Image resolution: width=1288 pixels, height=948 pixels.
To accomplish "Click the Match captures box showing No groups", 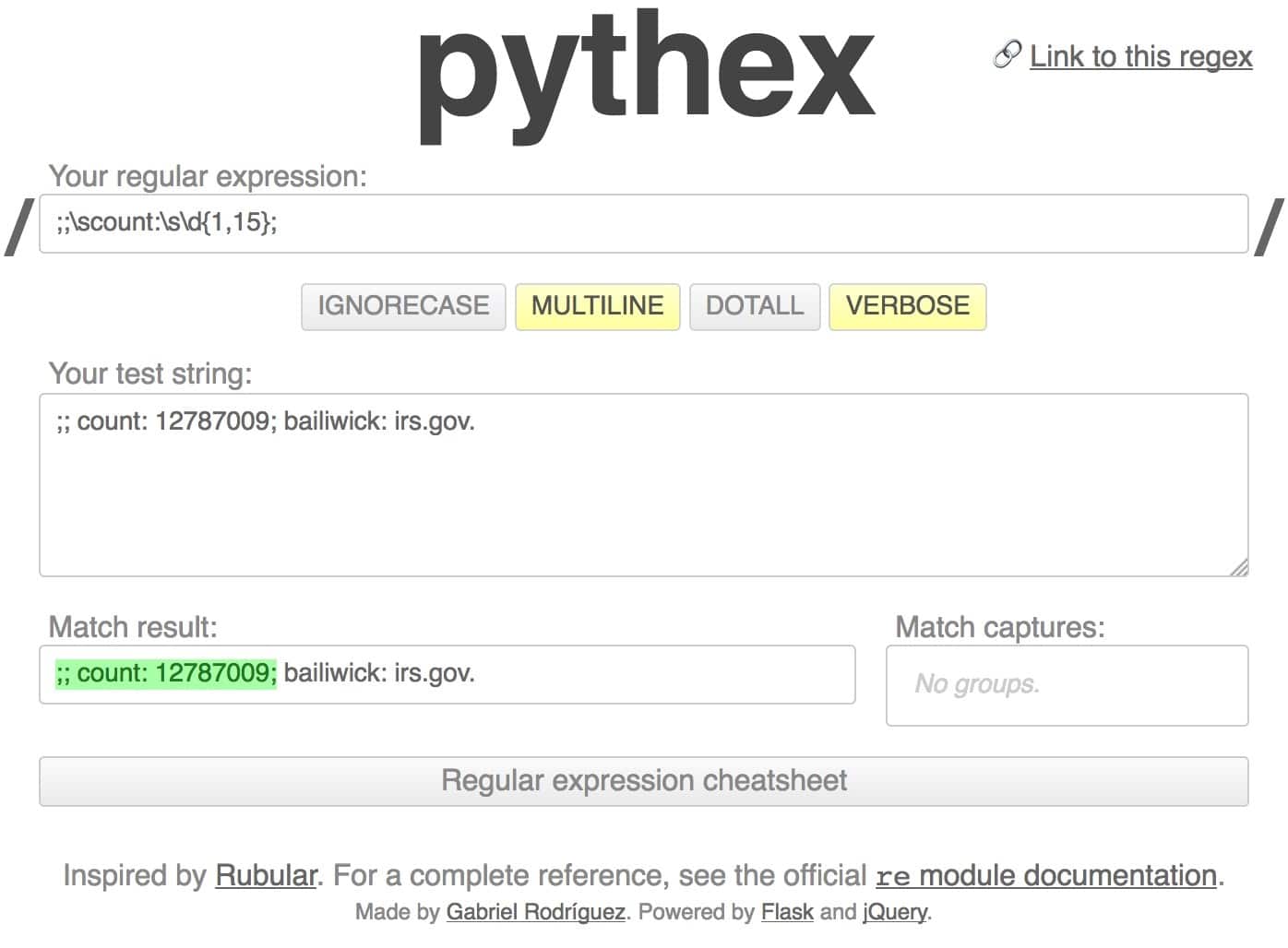I will (1067, 685).
